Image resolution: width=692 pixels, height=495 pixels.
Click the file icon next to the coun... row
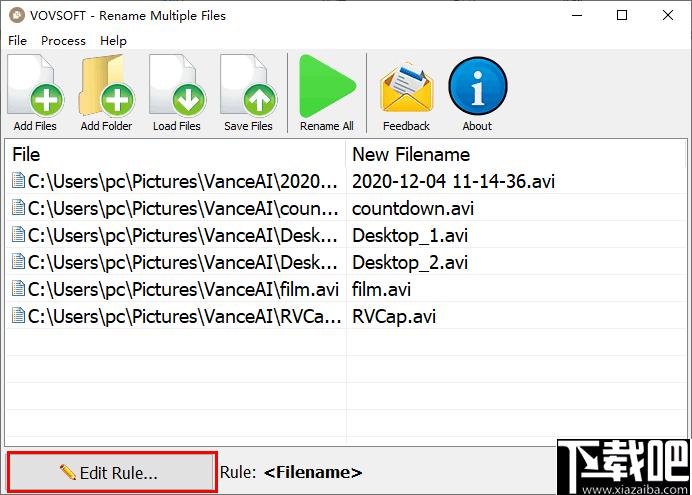pyautogui.click(x=18, y=207)
